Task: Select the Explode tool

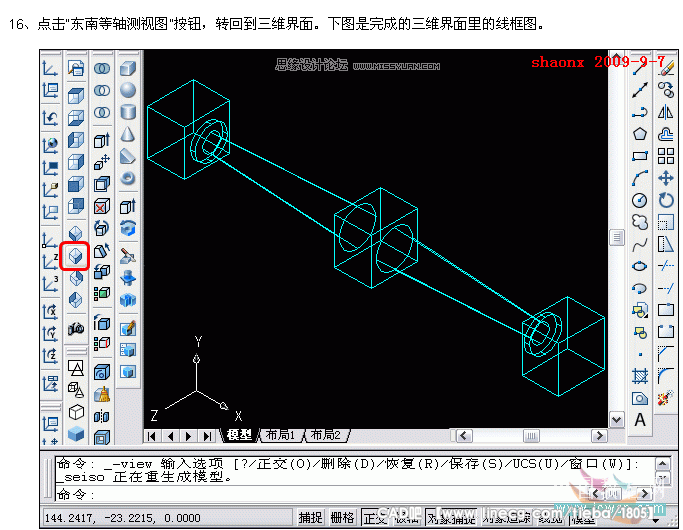Action: 666,398
